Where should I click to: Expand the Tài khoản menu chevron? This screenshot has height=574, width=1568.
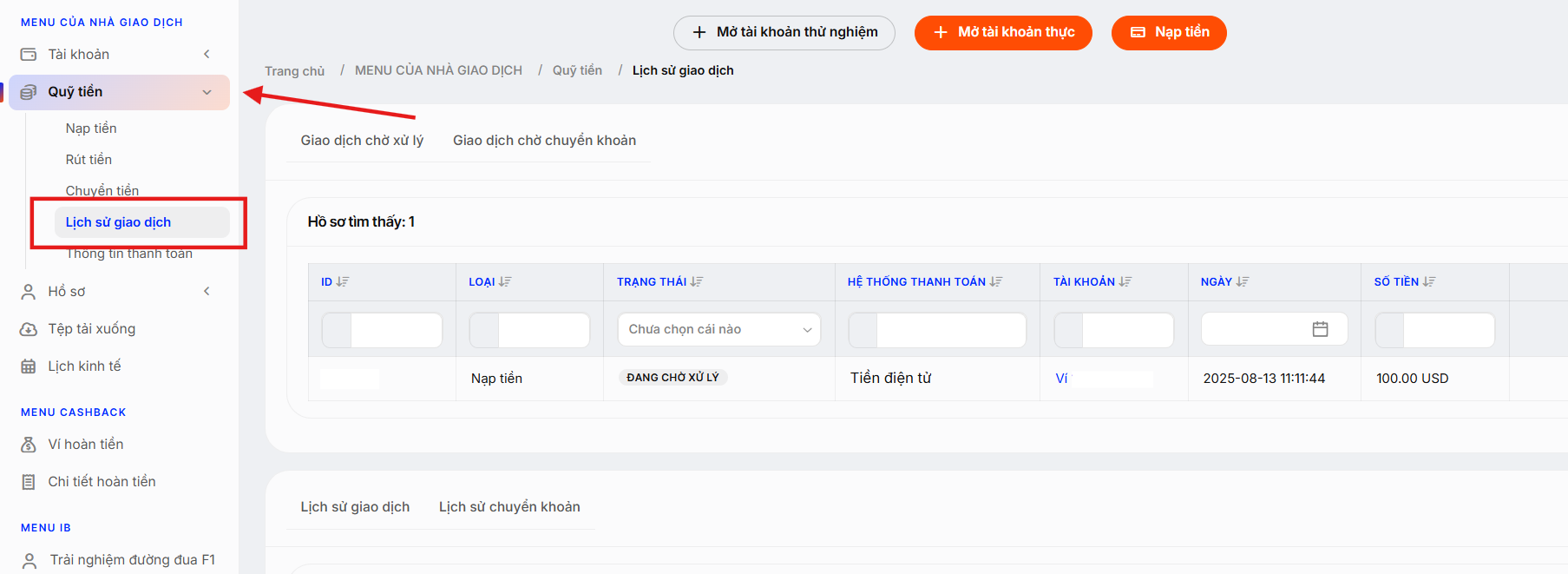[207, 55]
